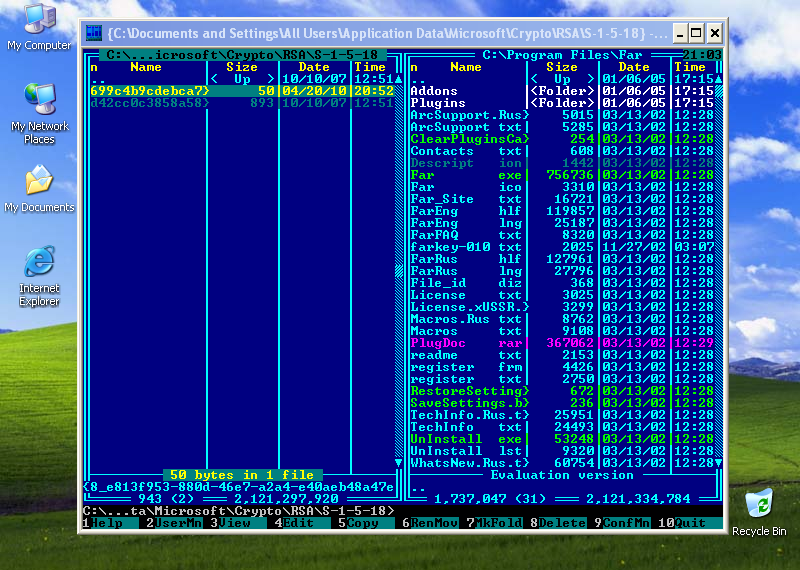Select register frm file
Viewport: 800px width, 570px height.
562,367
